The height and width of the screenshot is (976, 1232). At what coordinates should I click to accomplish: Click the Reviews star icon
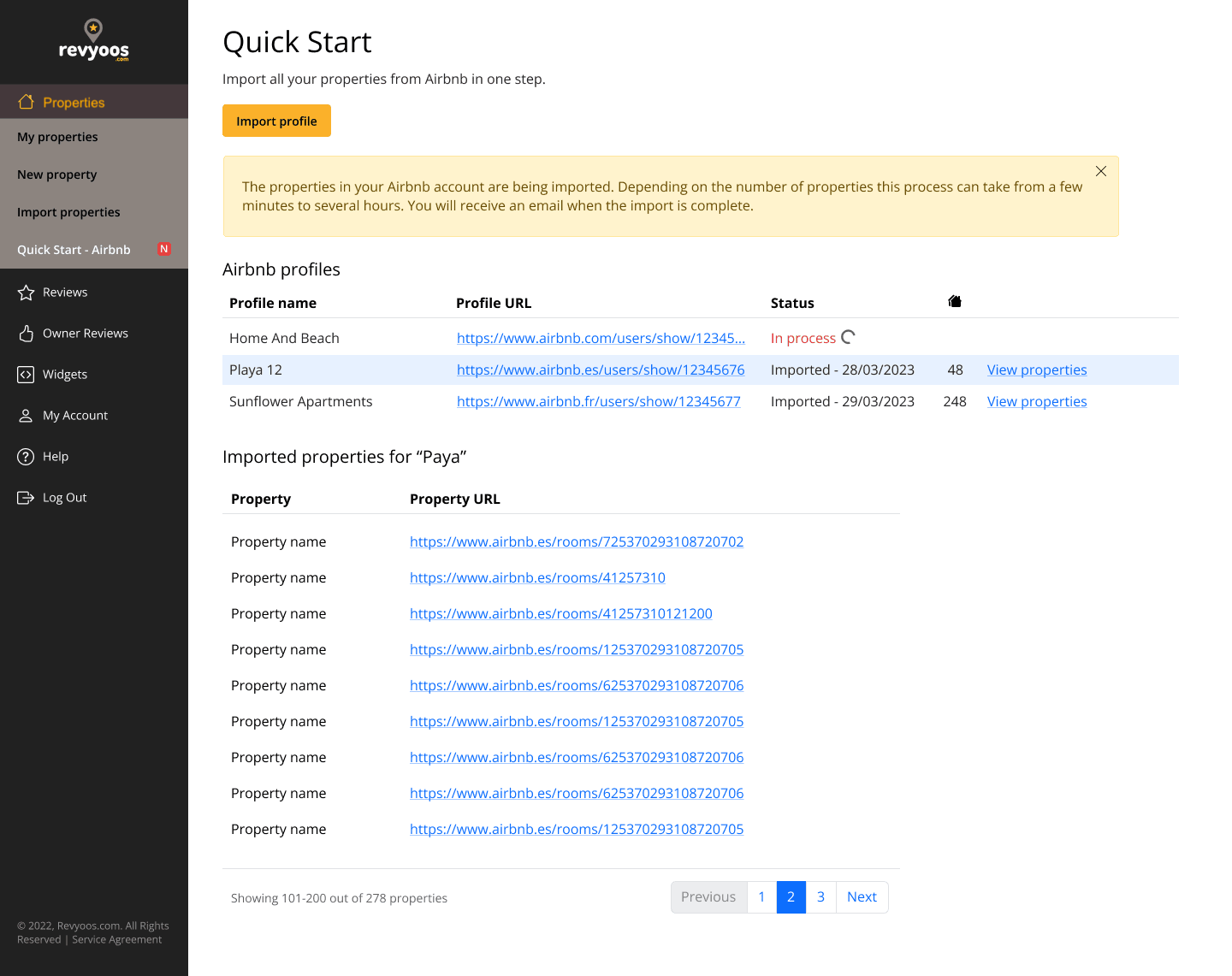coord(26,293)
